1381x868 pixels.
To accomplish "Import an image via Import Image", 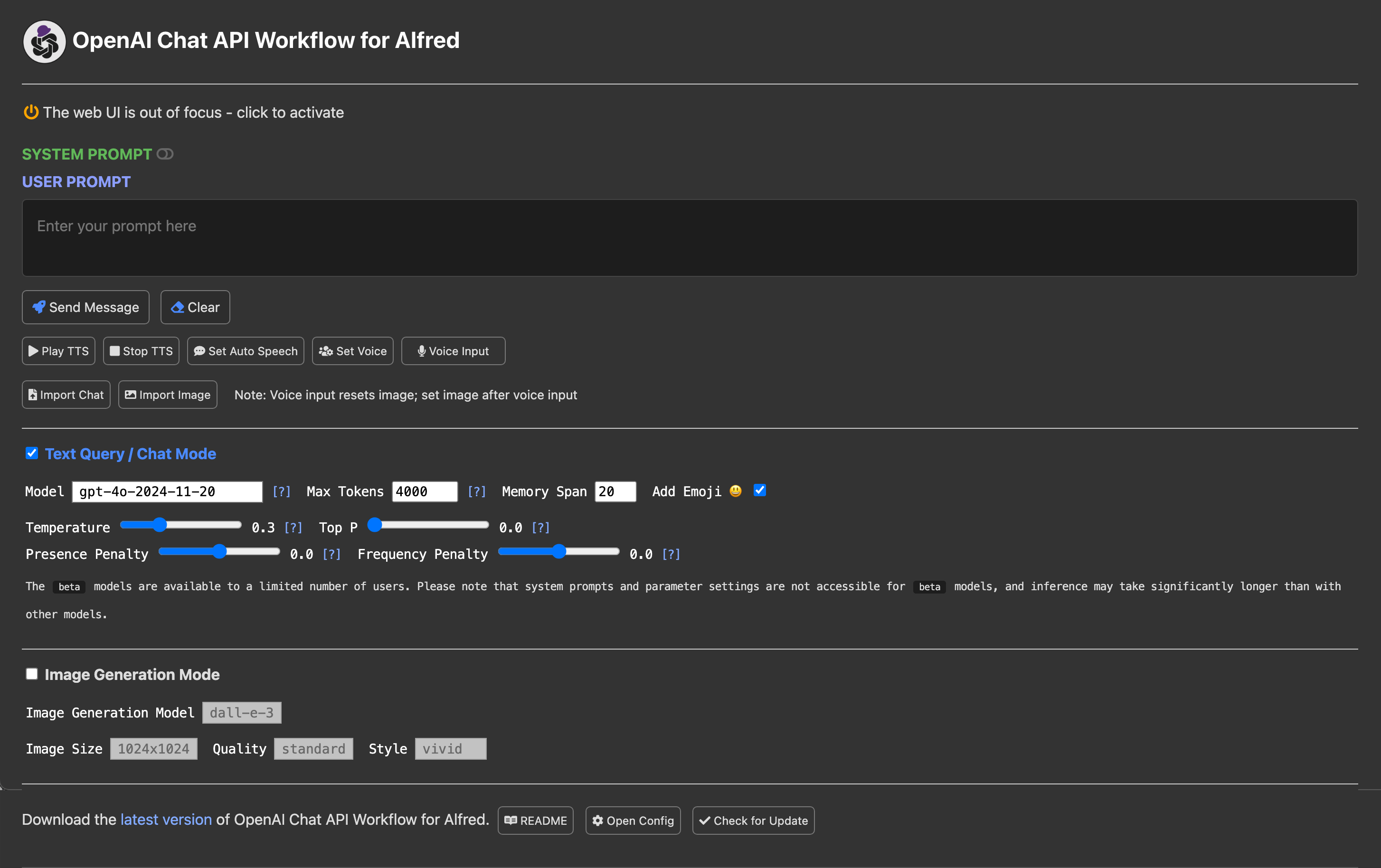I will (x=168, y=395).
